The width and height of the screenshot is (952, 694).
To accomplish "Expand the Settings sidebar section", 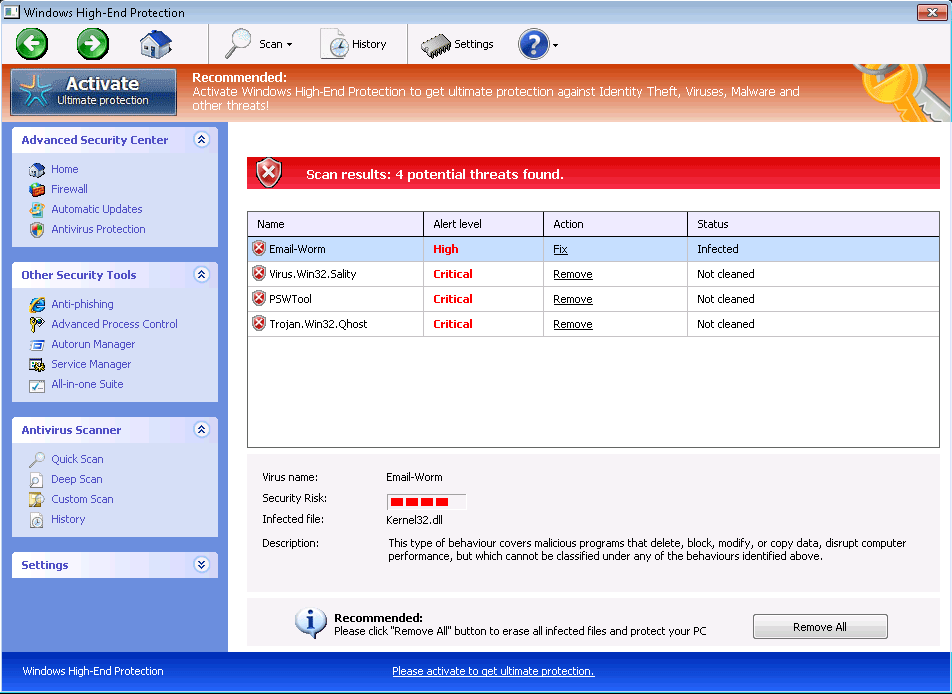I will pos(201,565).
